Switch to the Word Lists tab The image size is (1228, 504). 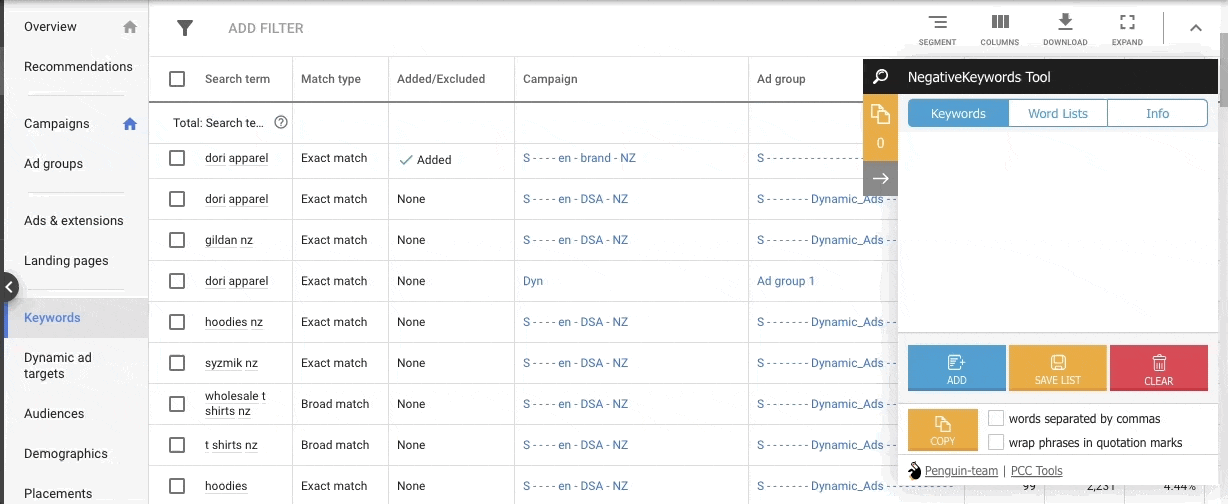tap(1057, 113)
